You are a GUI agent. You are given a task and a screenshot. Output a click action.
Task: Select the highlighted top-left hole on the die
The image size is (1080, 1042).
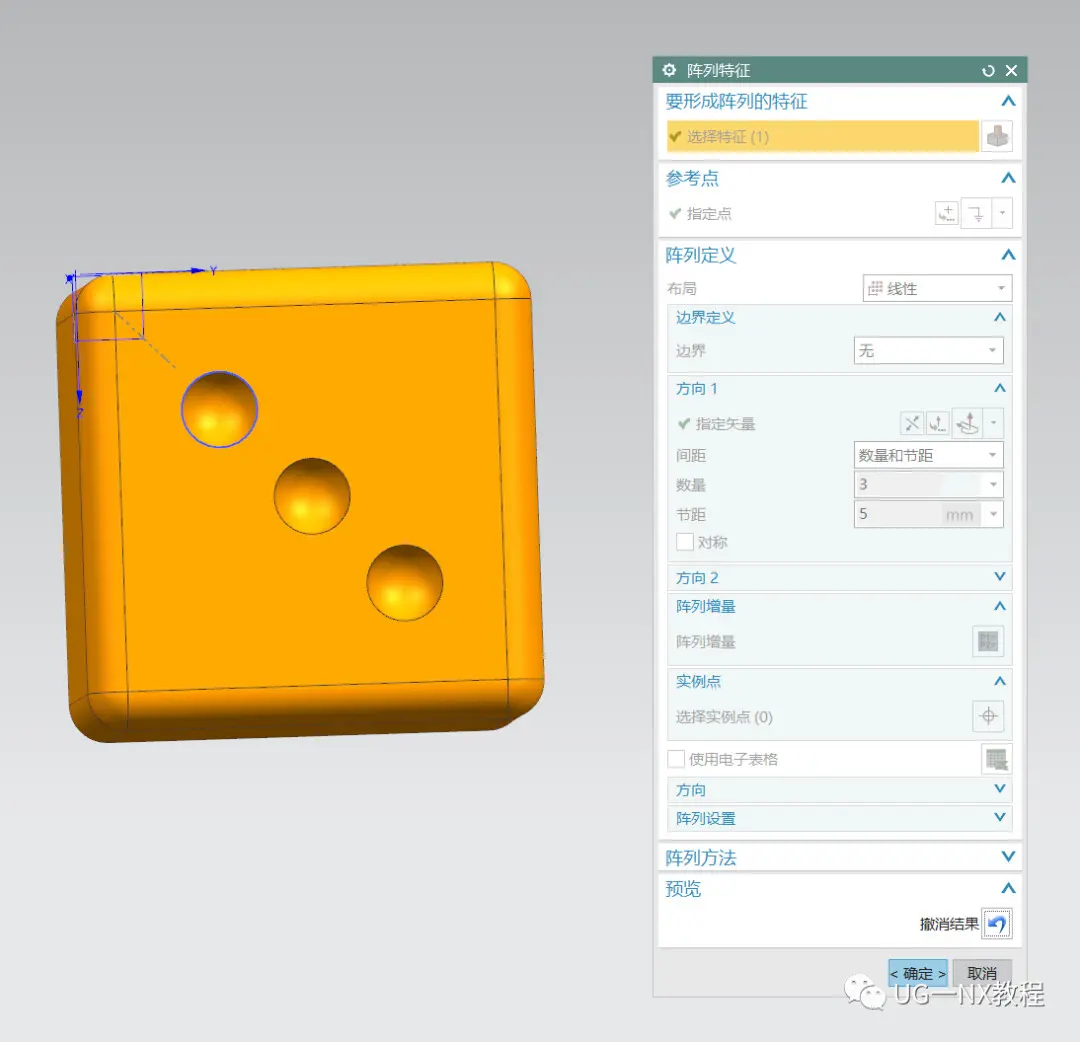tap(219, 409)
